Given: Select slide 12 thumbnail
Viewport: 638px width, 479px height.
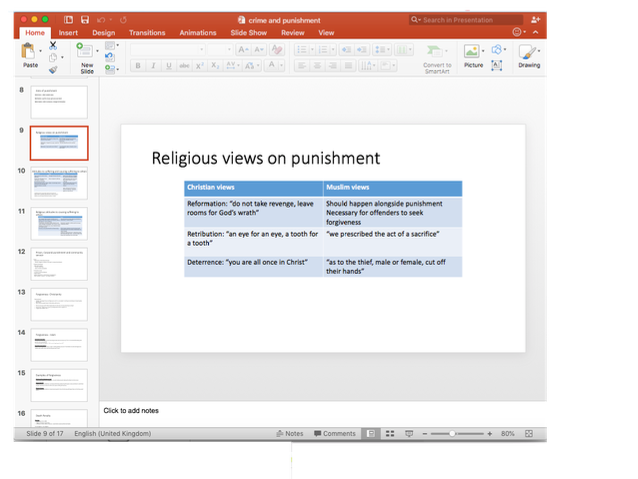Looking at the screenshot, I should click(x=60, y=264).
